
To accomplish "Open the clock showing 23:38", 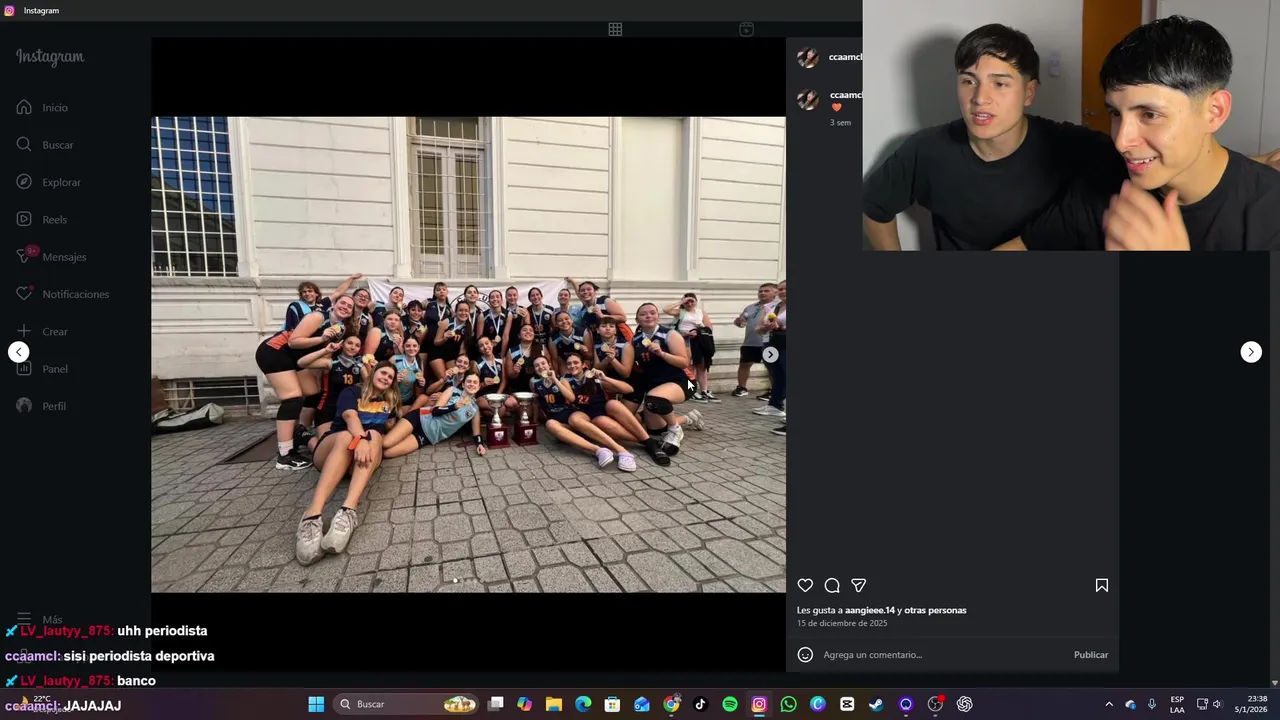I will [1251, 704].
